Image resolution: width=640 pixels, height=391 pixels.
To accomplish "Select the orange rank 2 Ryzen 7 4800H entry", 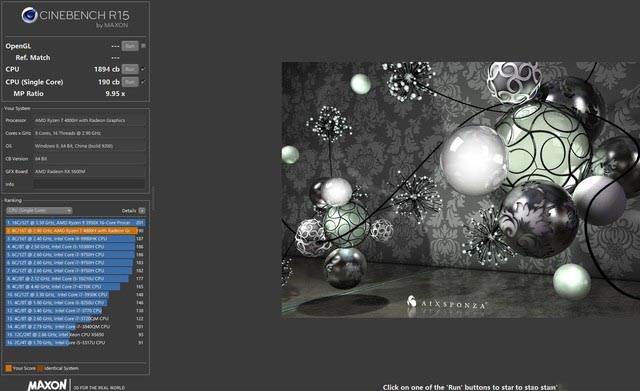I will point(75,231).
